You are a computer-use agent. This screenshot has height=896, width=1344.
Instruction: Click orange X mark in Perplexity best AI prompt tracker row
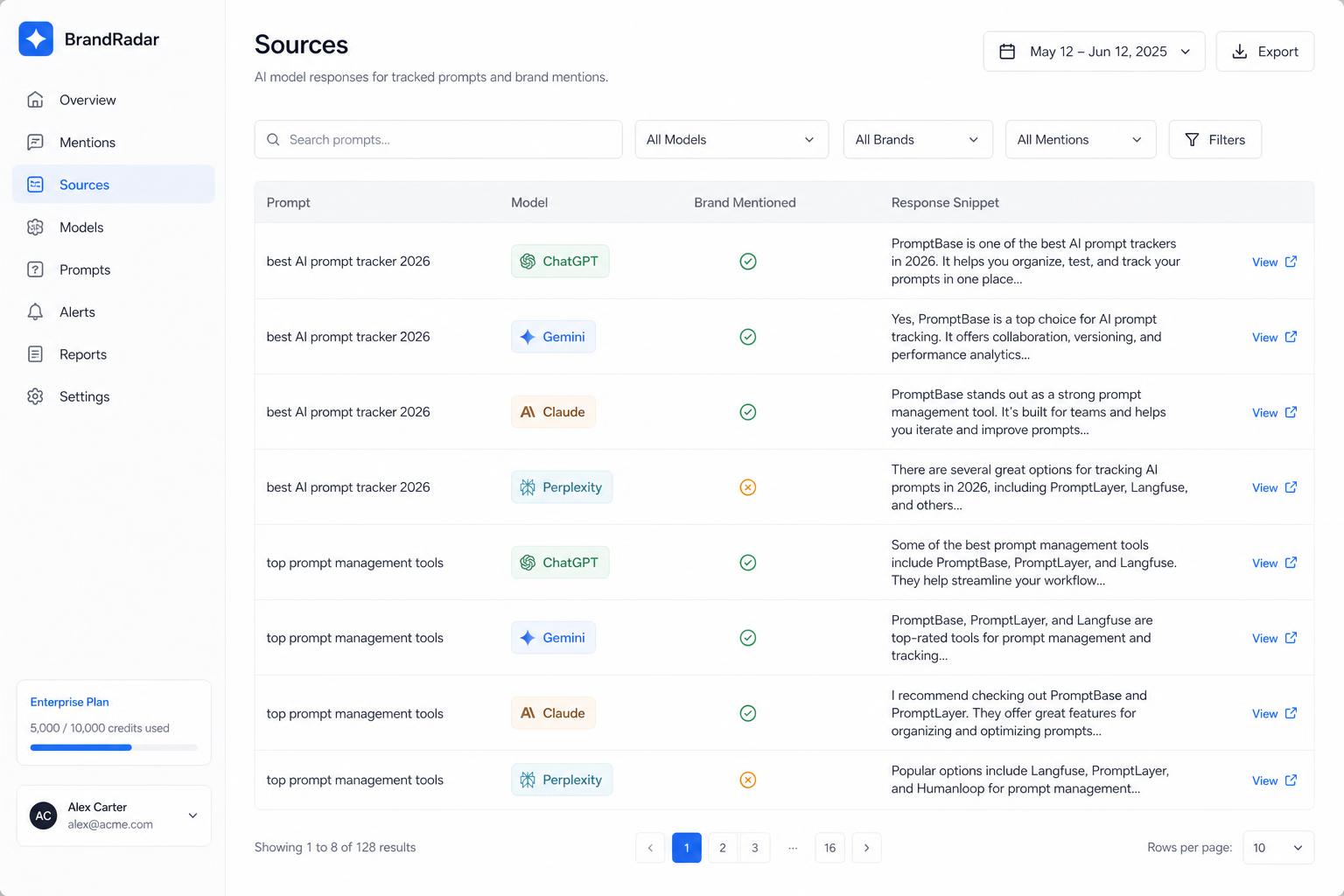pyautogui.click(x=748, y=487)
